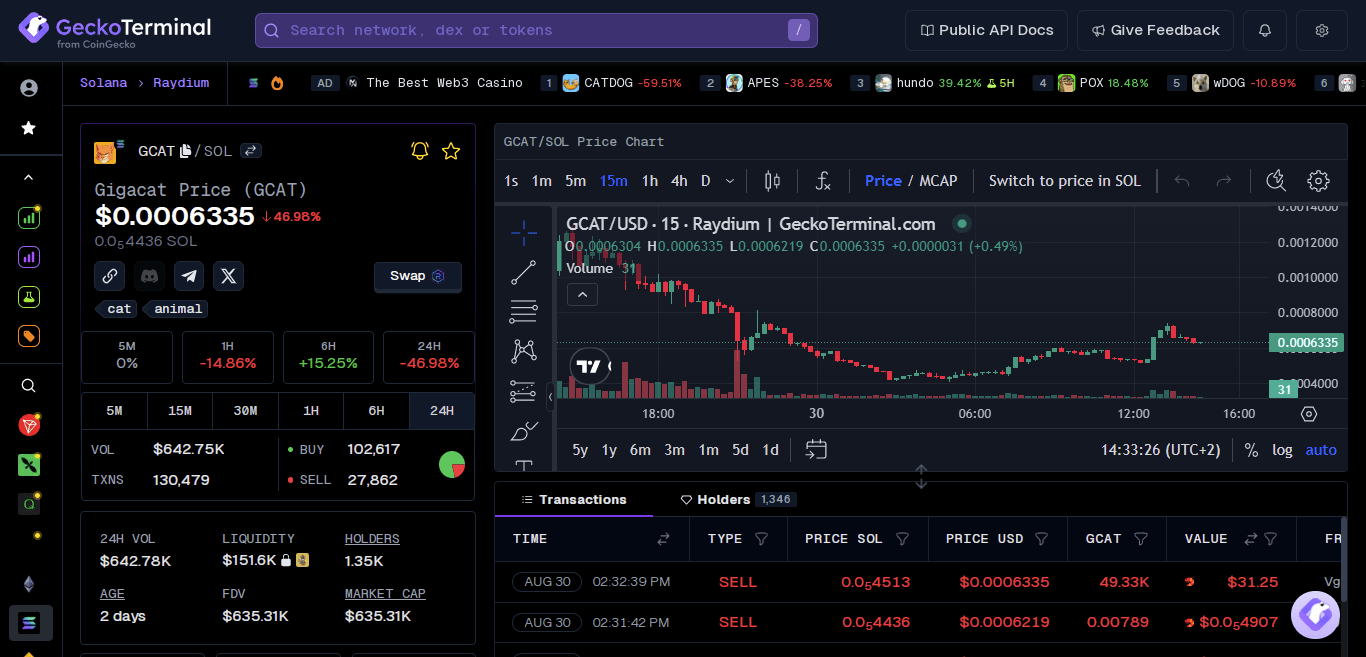Screen dimensions: 1366x657
Task: Switch chart to MCAP view
Action: click(x=939, y=181)
